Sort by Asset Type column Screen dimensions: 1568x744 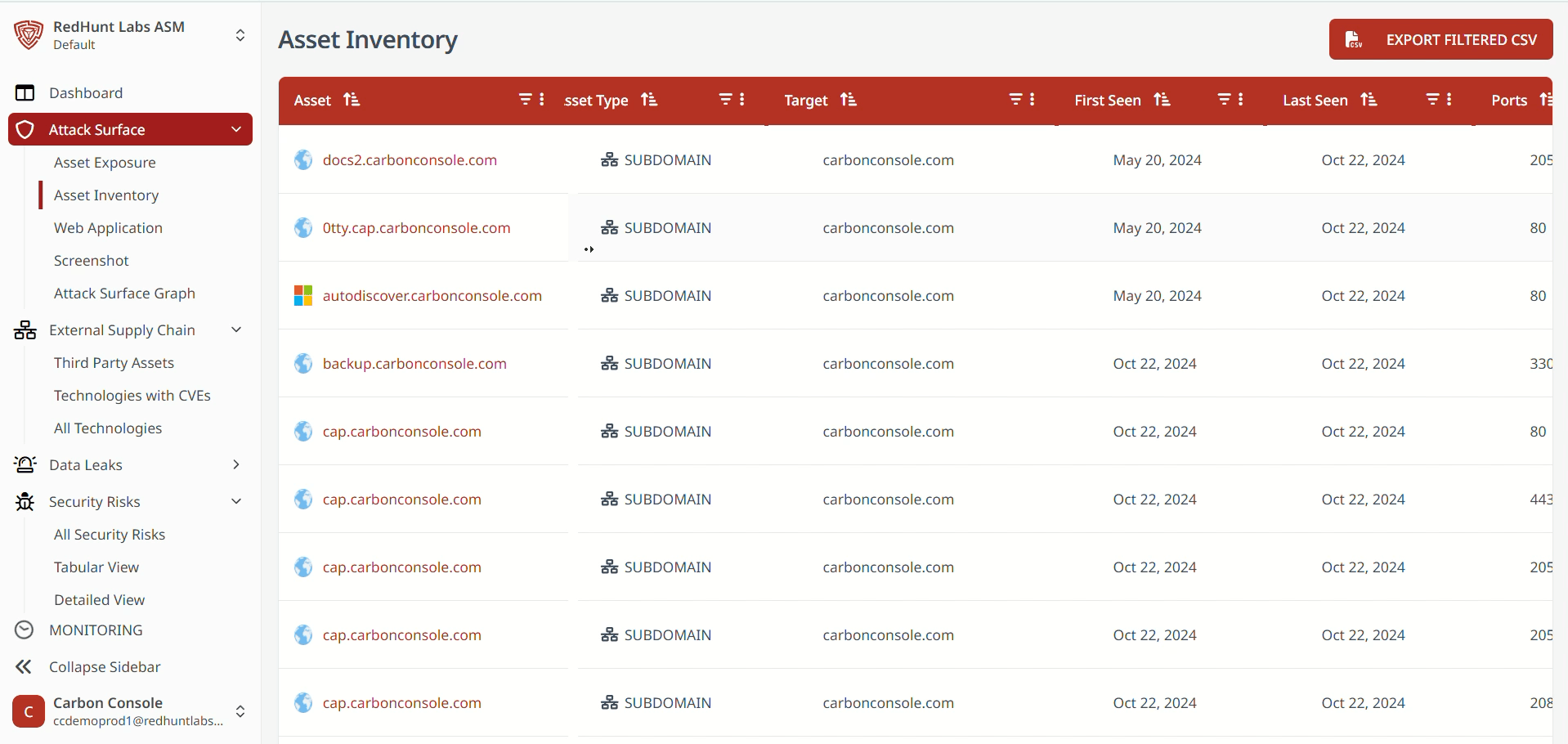(x=649, y=100)
